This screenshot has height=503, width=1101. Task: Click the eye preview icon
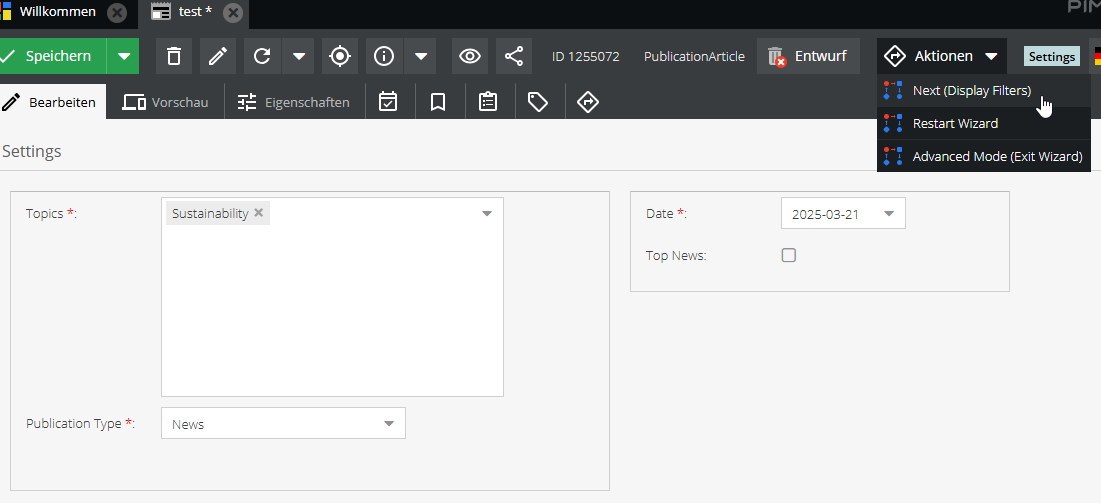[x=470, y=56]
